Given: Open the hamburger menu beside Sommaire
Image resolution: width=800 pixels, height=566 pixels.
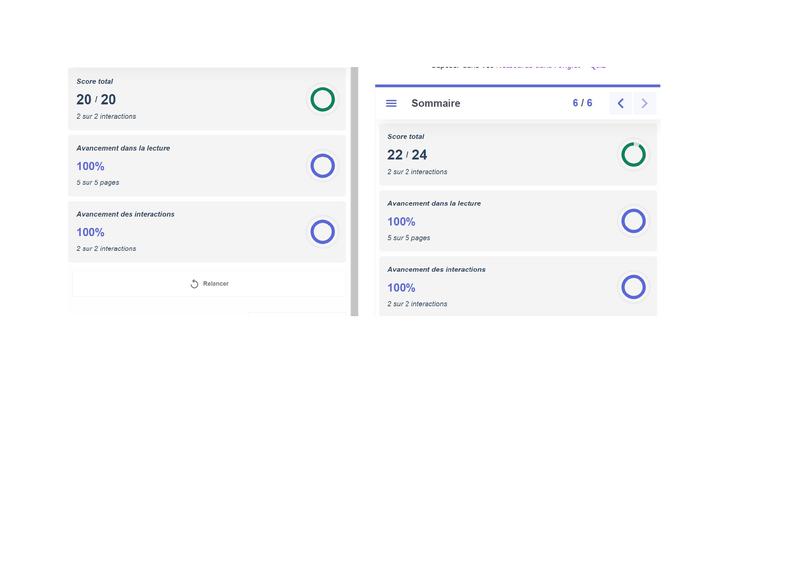Looking at the screenshot, I should pos(391,104).
